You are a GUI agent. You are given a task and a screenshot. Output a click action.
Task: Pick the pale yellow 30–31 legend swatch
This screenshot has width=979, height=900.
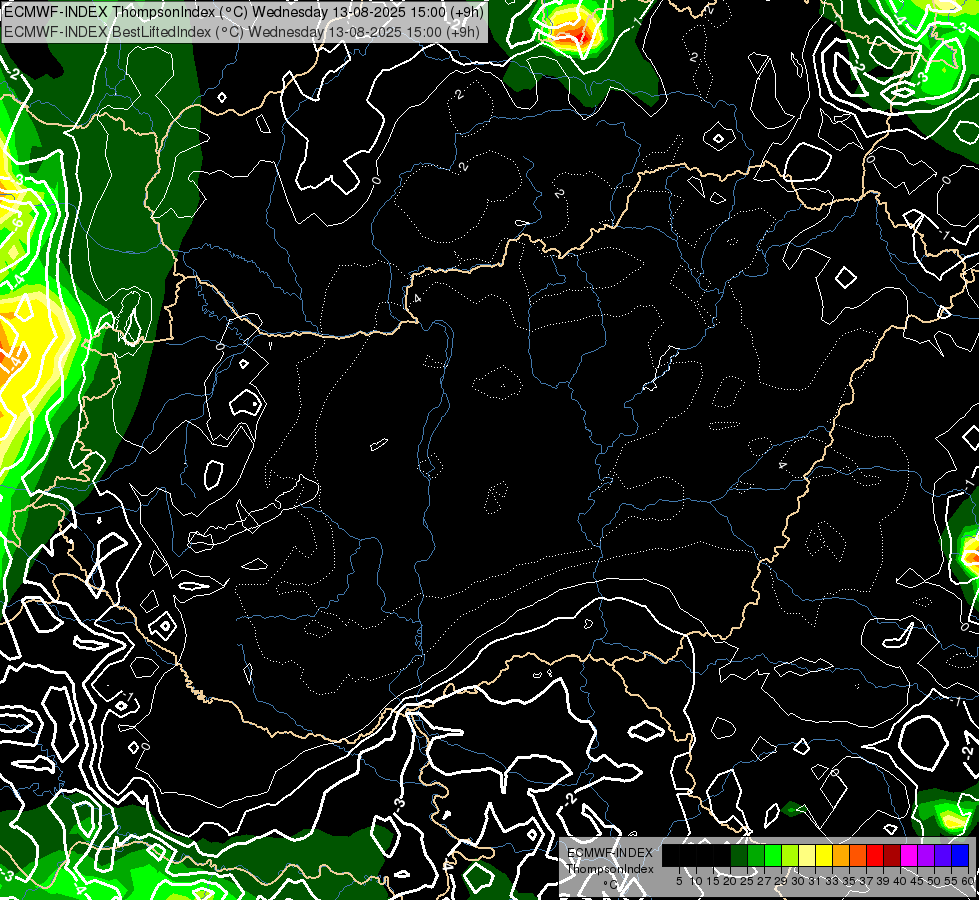(807, 855)
